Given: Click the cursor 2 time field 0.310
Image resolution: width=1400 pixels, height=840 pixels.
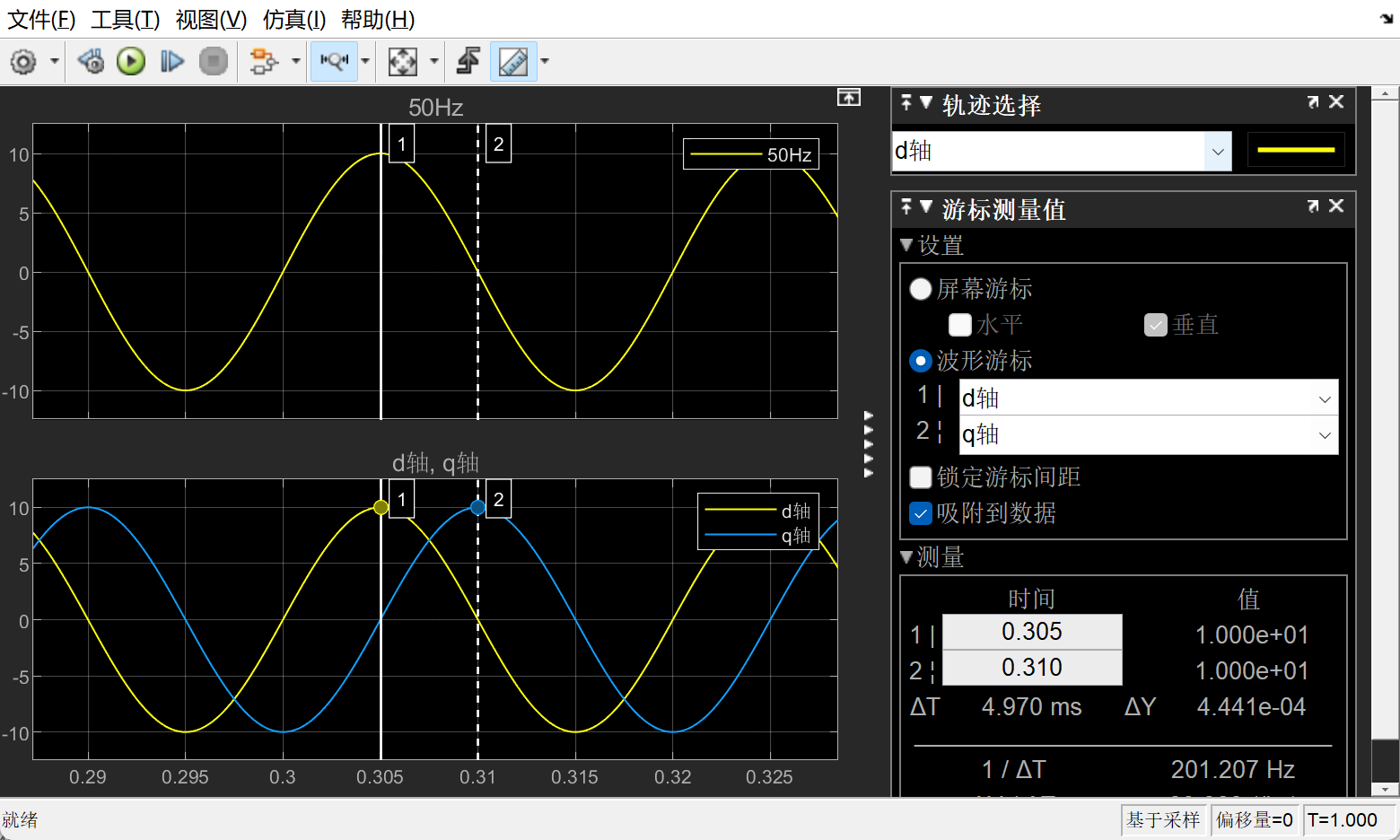Looking at the screenshot, I should (1032, 668).
